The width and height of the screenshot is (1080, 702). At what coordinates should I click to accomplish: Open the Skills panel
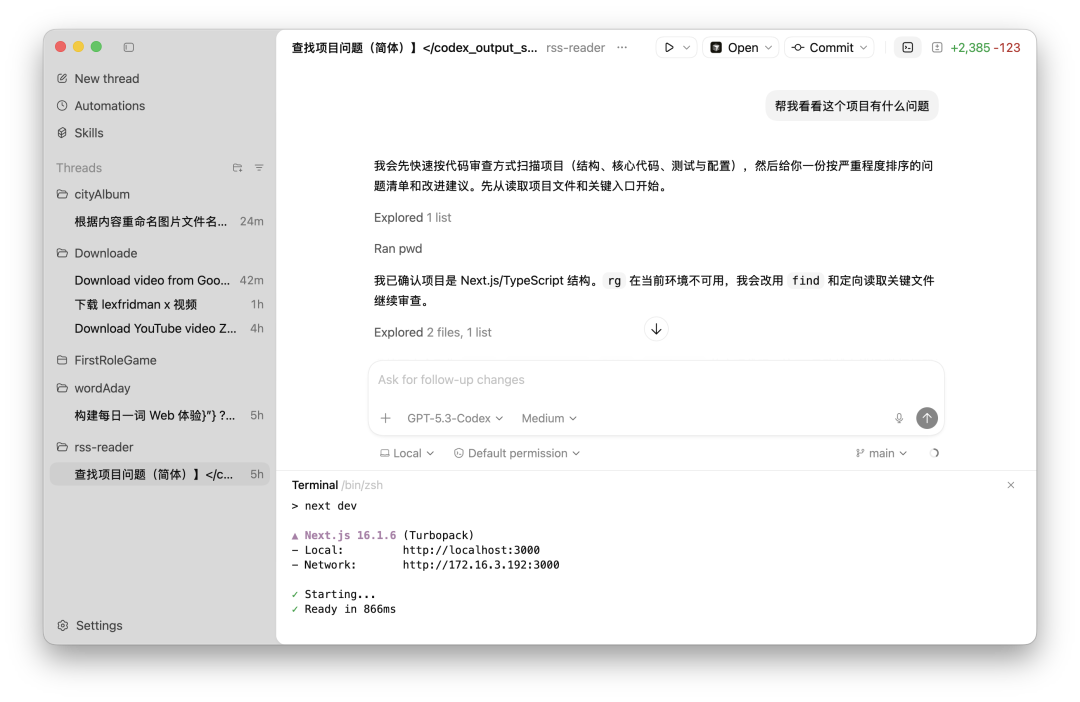point(91,132)
